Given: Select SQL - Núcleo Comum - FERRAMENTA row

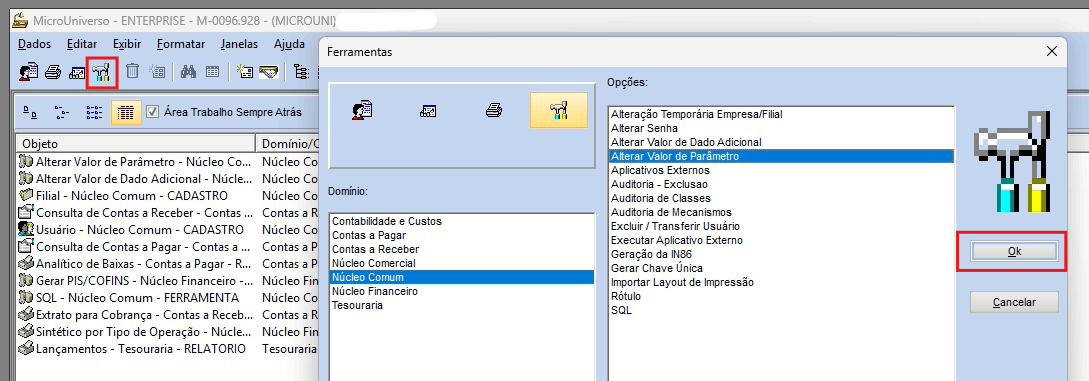Looking at the screenshot, I should click(x=167, y=298).
